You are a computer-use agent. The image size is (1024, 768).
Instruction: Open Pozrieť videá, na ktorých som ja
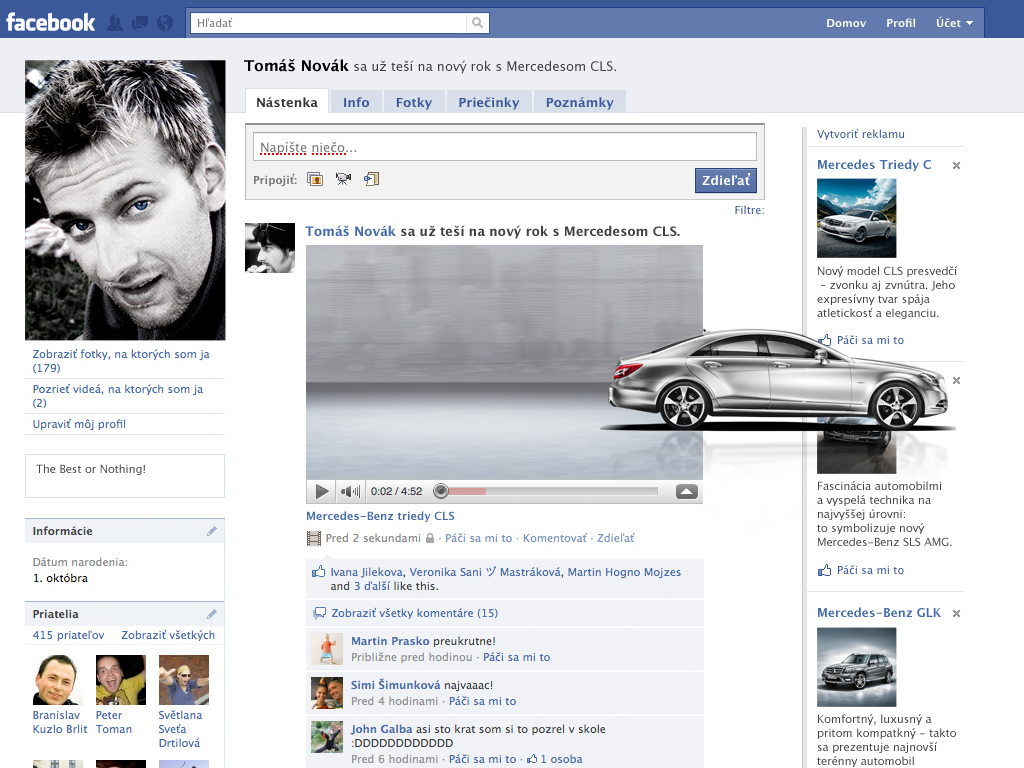pos(118,396)
